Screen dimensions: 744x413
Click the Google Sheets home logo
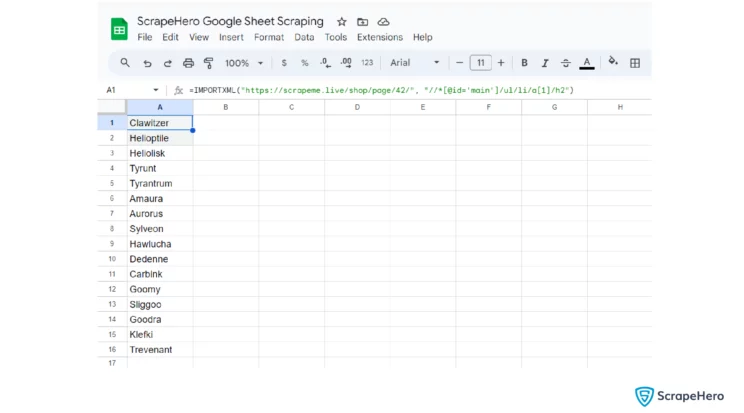pos(119,29)
